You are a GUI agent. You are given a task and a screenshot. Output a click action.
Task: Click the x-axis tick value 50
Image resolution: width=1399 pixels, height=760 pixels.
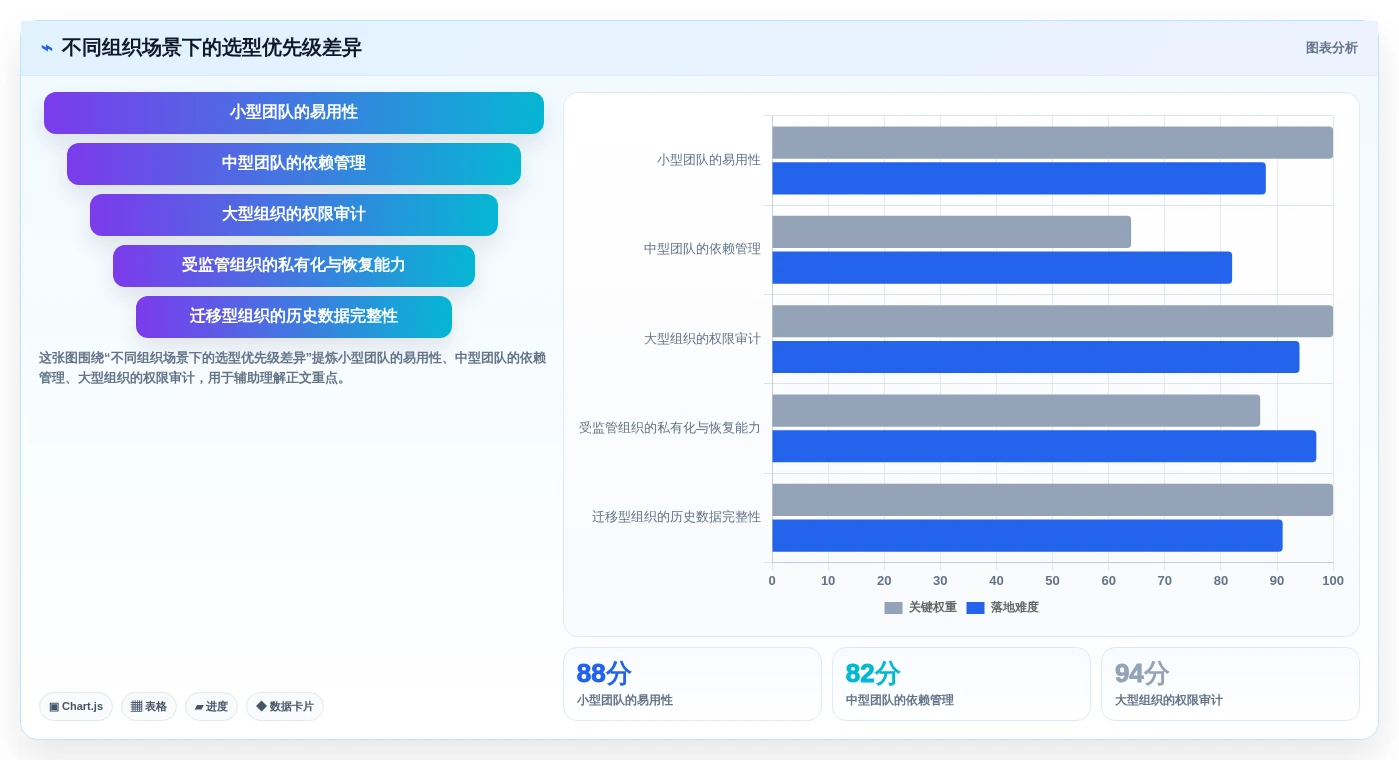1052,581
